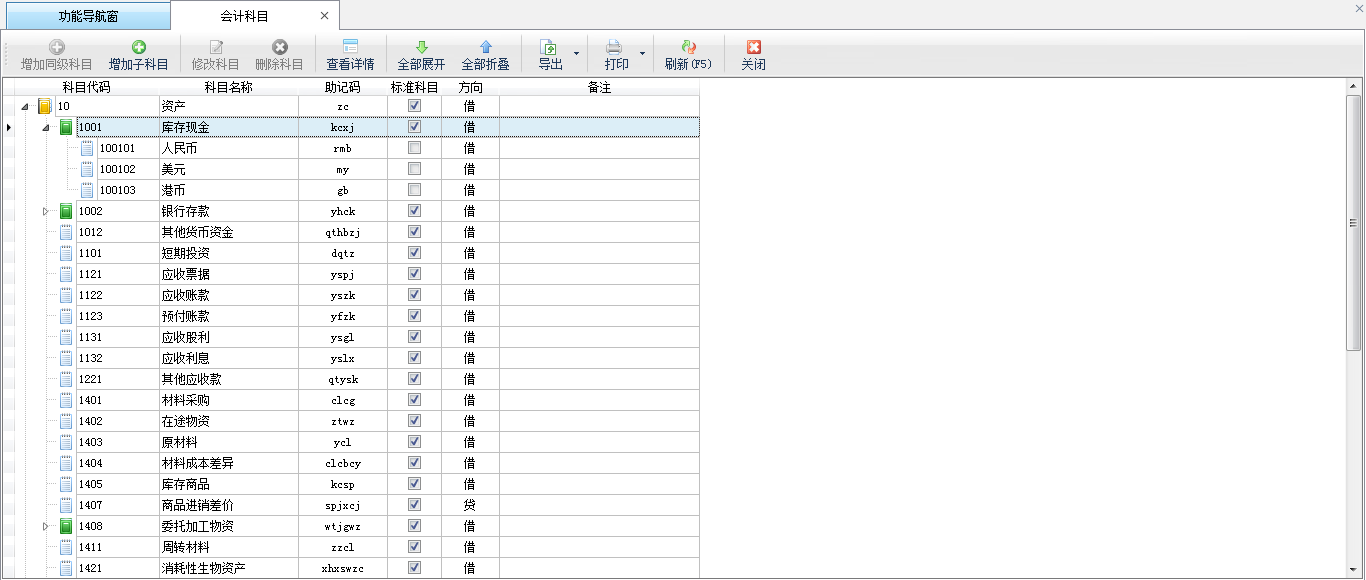This screenshot has width=1366, height=580.
Task: Expand all rows with 全部展开
Action: tap(421, 48)
